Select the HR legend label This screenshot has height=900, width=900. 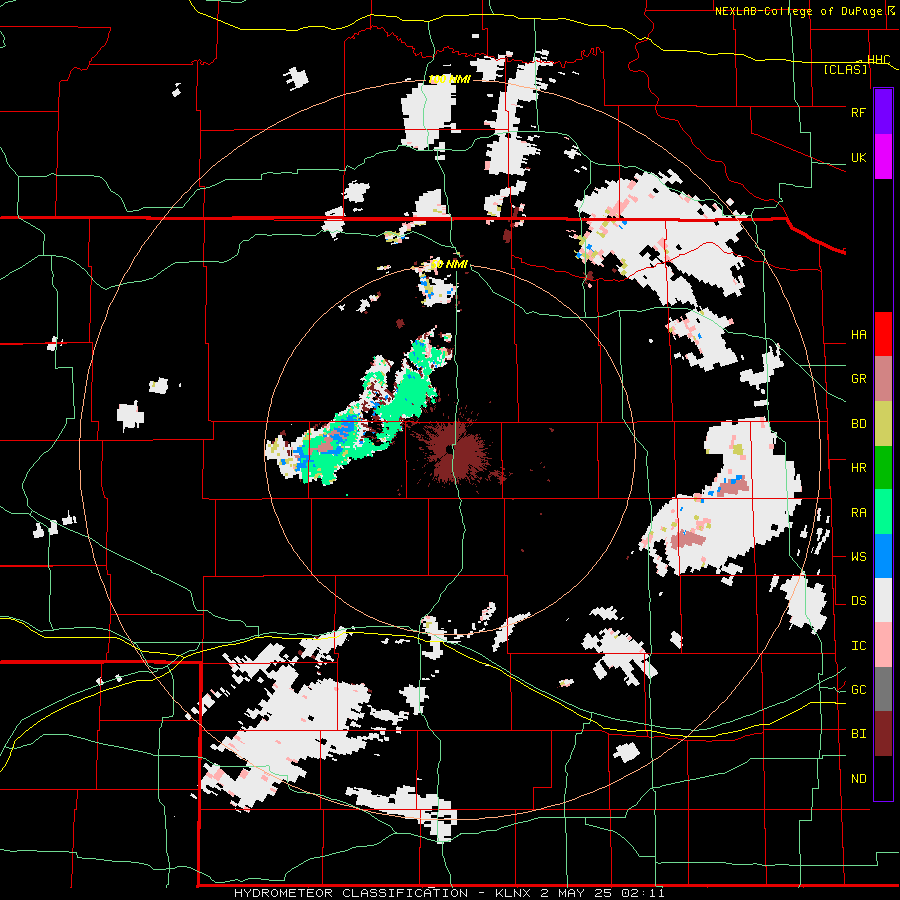tap(858, 468)
